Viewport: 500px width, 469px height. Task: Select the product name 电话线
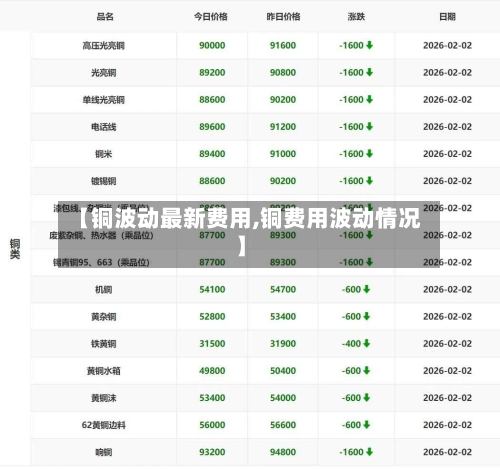pos(104,127)
